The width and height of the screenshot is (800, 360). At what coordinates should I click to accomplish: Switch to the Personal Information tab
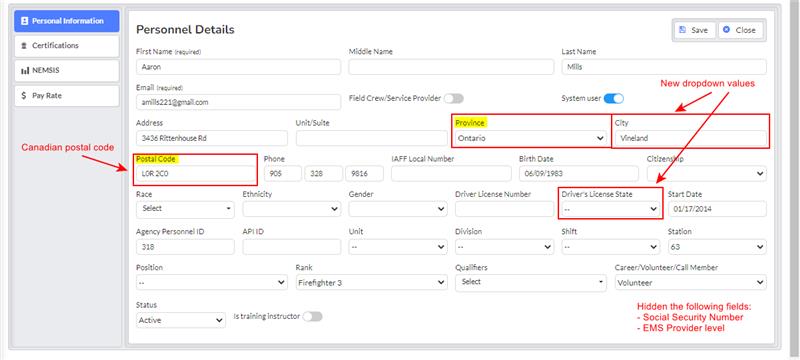(x=67, y=21)
